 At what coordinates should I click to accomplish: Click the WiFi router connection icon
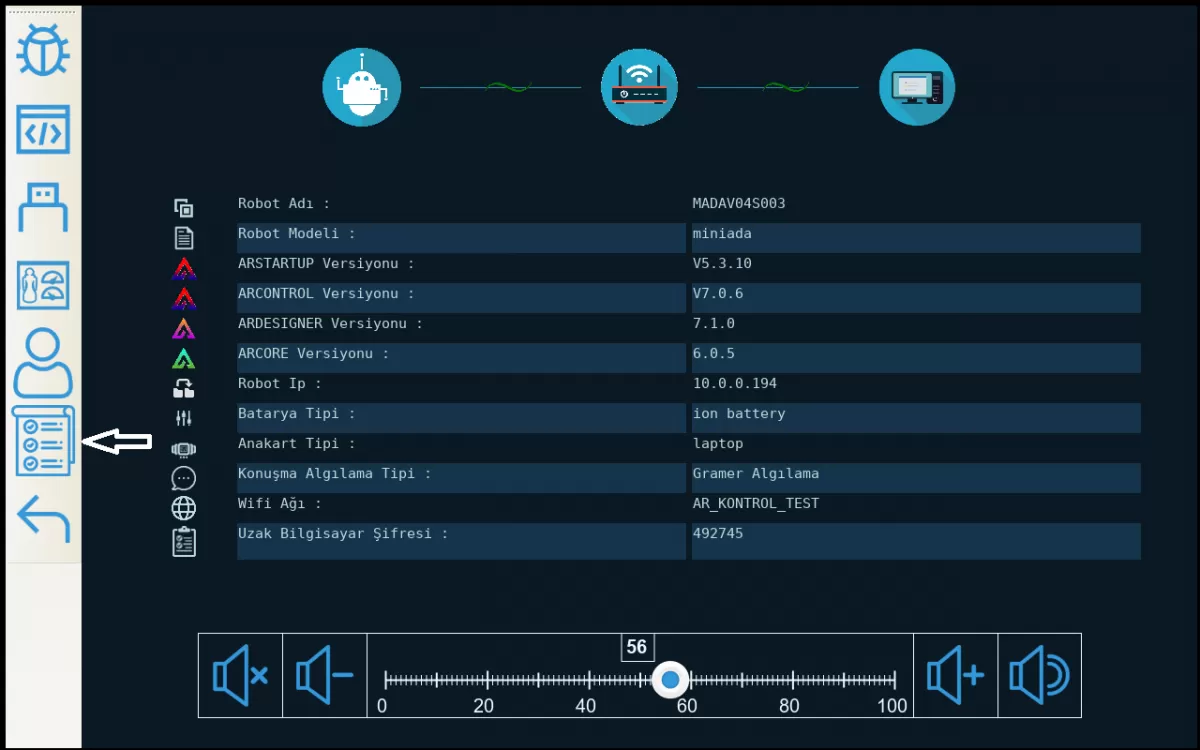click(x=639, y=87)
